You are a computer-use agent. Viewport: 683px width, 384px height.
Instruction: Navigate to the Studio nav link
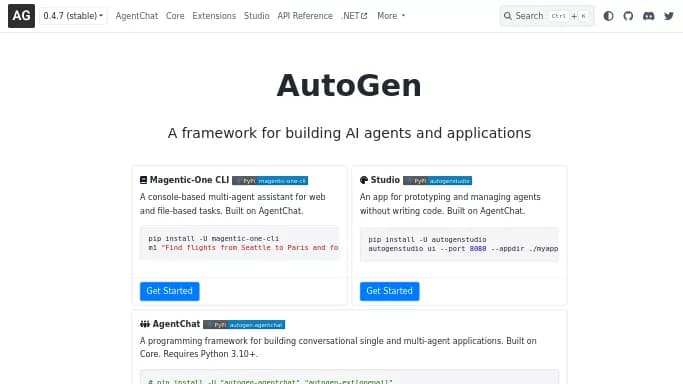pyautogui.click(x=257, y=16)
